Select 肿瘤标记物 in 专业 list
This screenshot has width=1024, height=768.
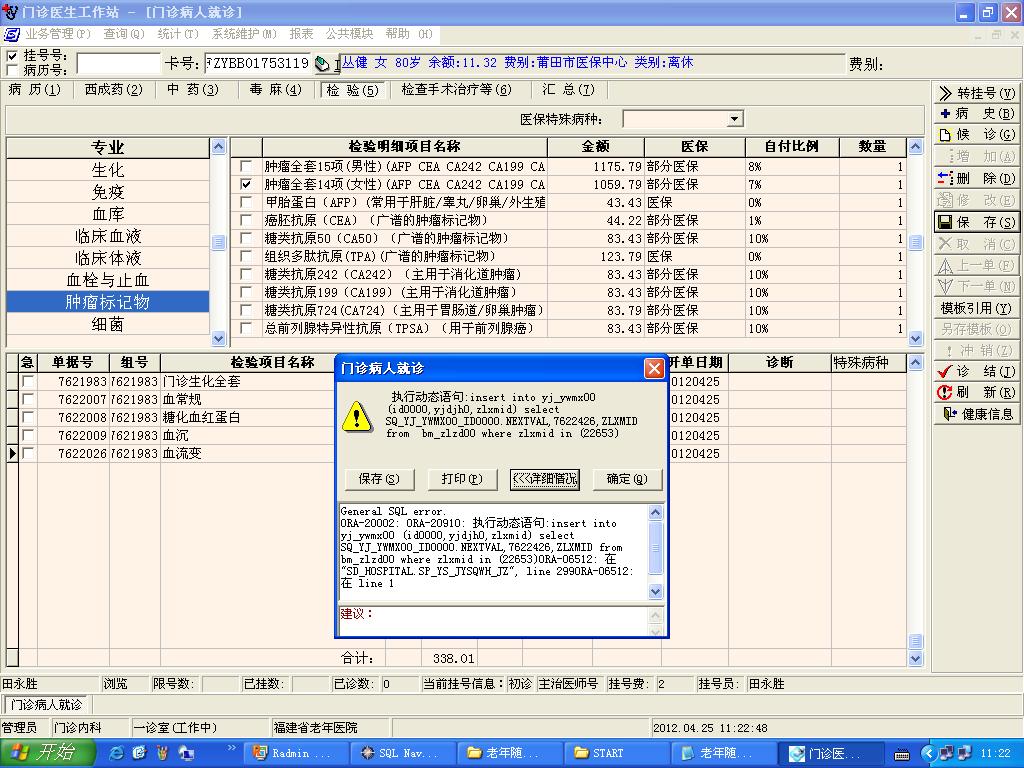(108, 302)
